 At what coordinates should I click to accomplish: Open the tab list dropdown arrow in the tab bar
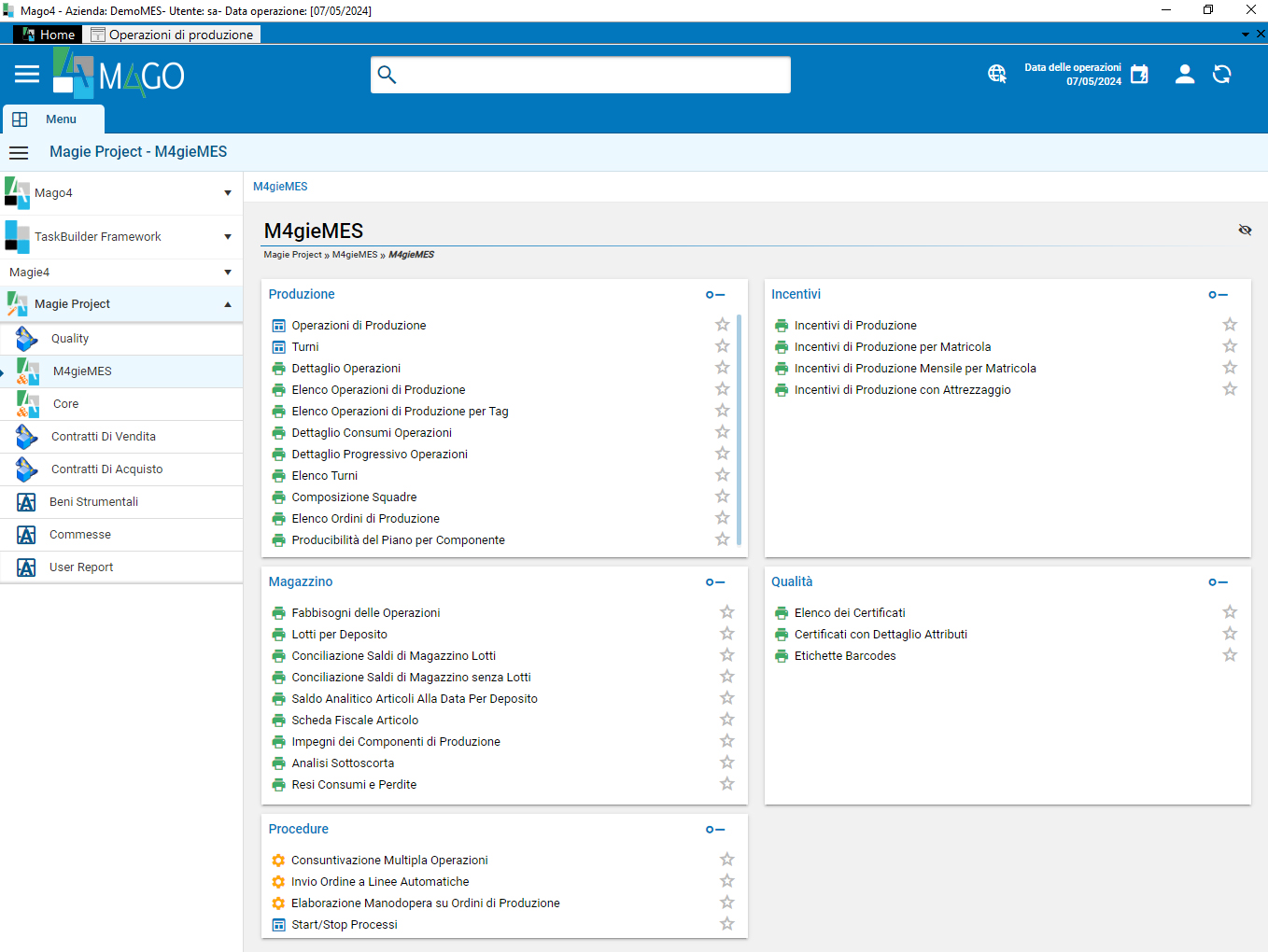[x=1245, y=35]
